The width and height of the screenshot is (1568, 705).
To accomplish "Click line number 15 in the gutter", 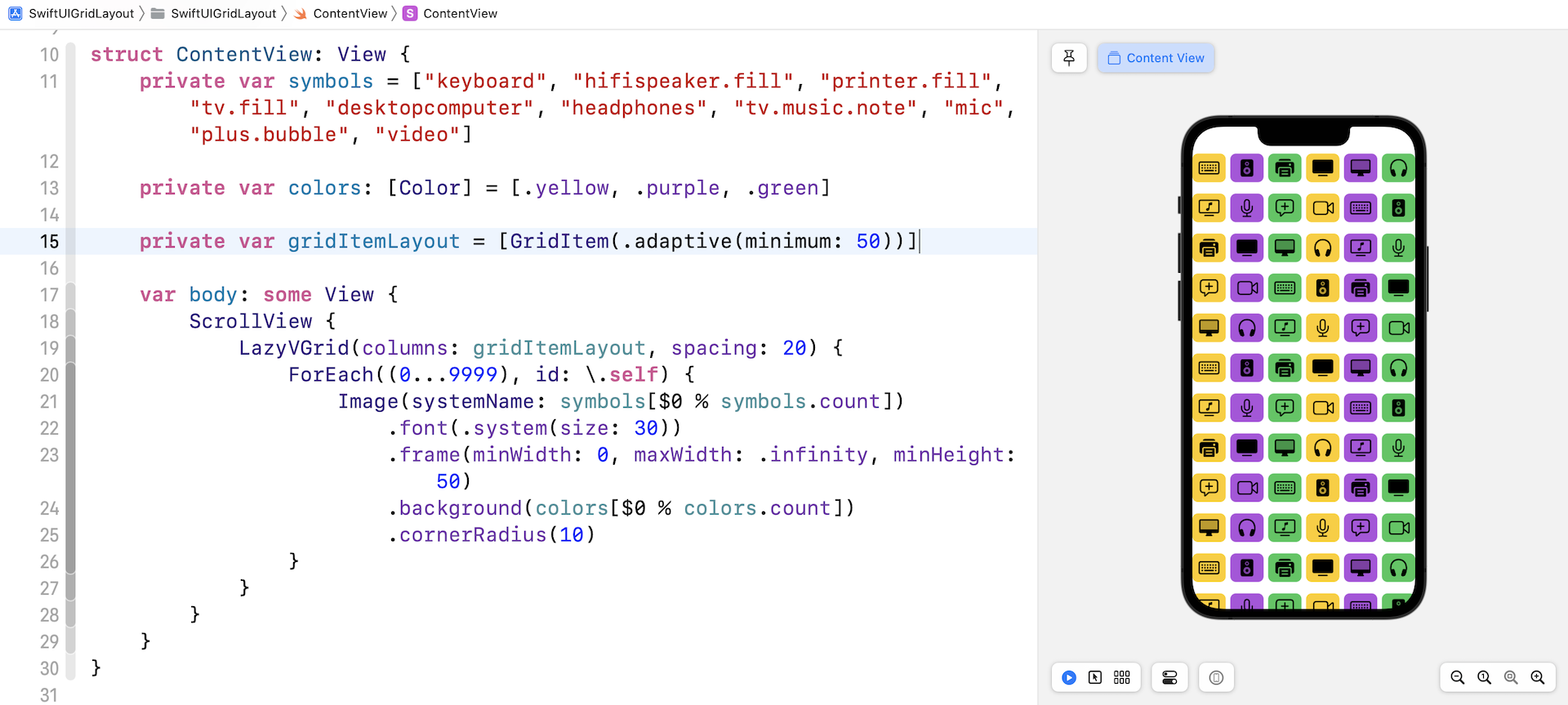I will coord(49,242).
